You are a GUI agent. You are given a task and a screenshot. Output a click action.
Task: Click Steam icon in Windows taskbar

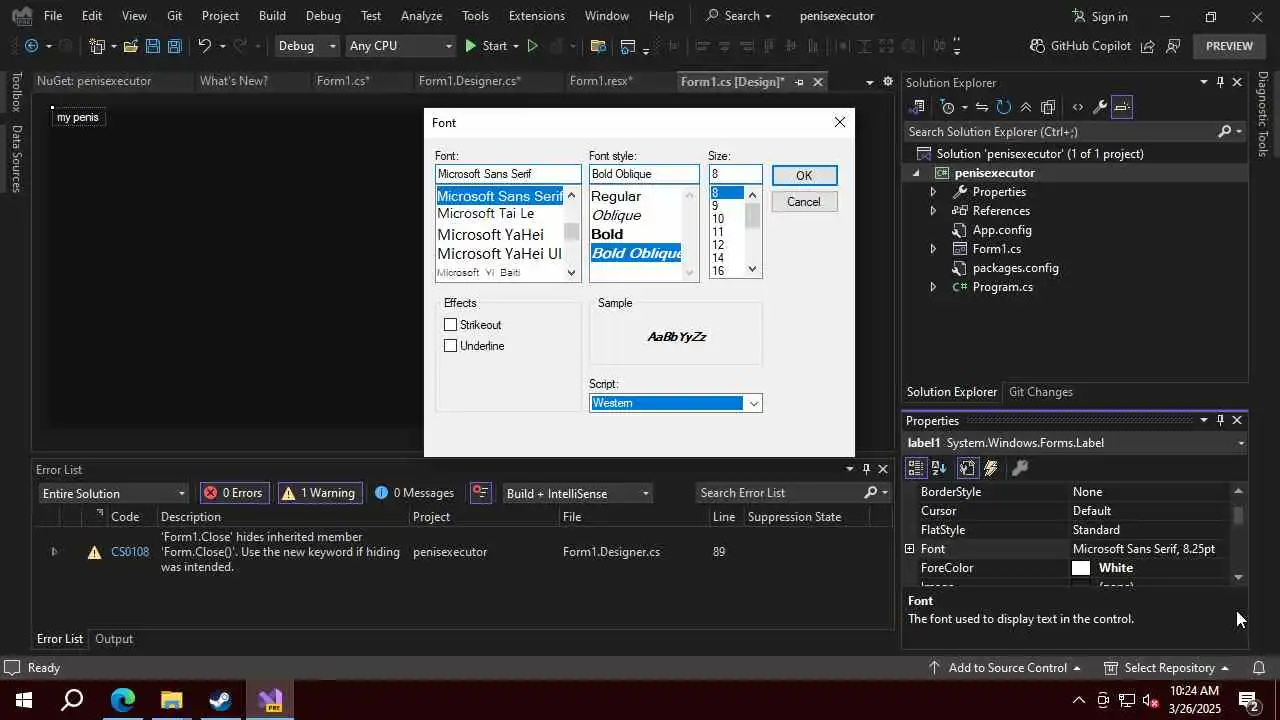pos(220,699)
